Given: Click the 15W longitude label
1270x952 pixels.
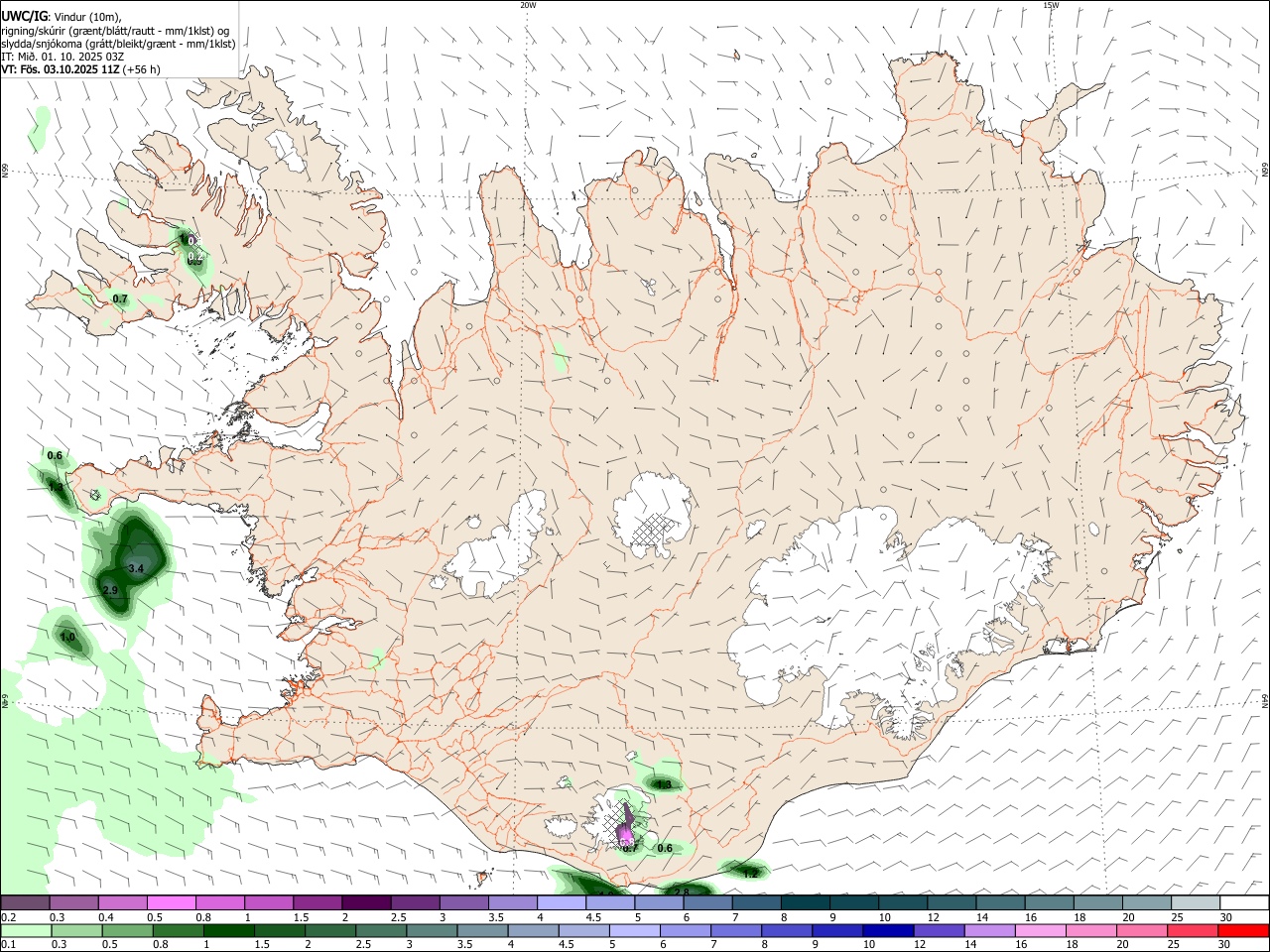Looking at the screenshot, I should pos(1051,5).
